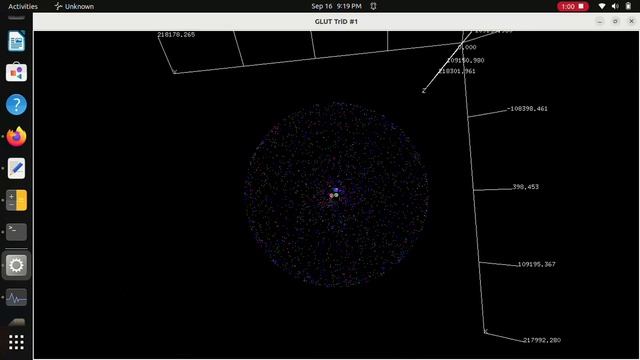Click the notification bell icon
Image resolution: width=640 pixels, height=360 pixels.
click(x=373, y=6)
